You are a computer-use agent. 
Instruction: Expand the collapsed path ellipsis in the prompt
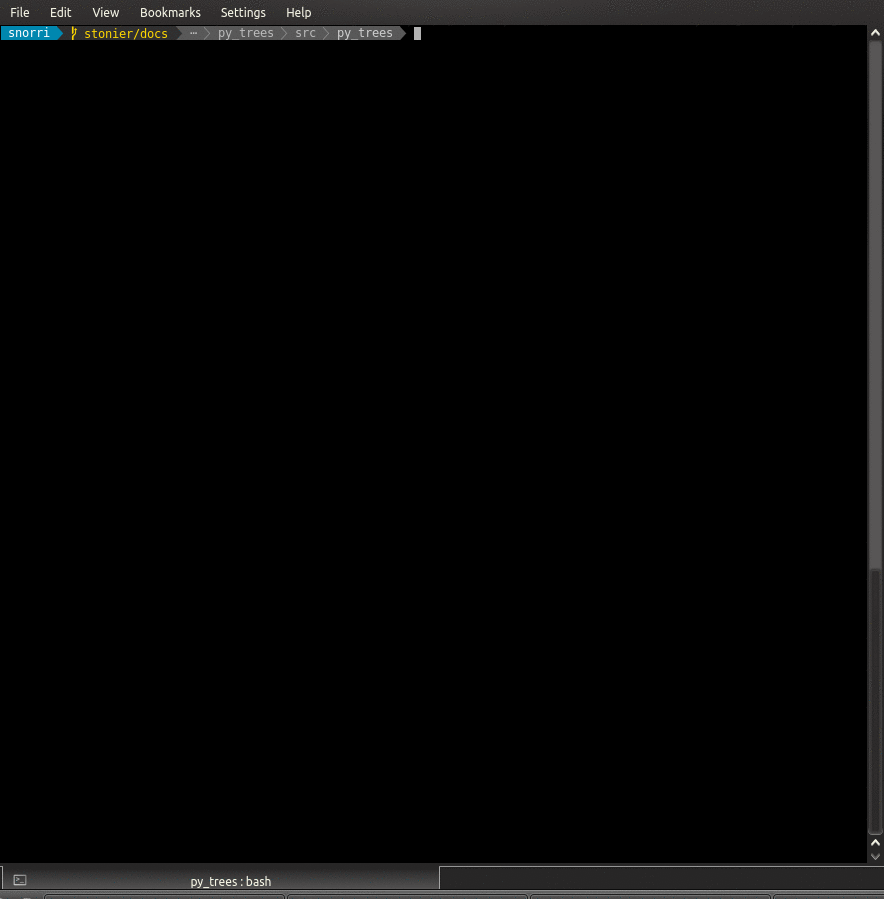(x=193, y=32)
